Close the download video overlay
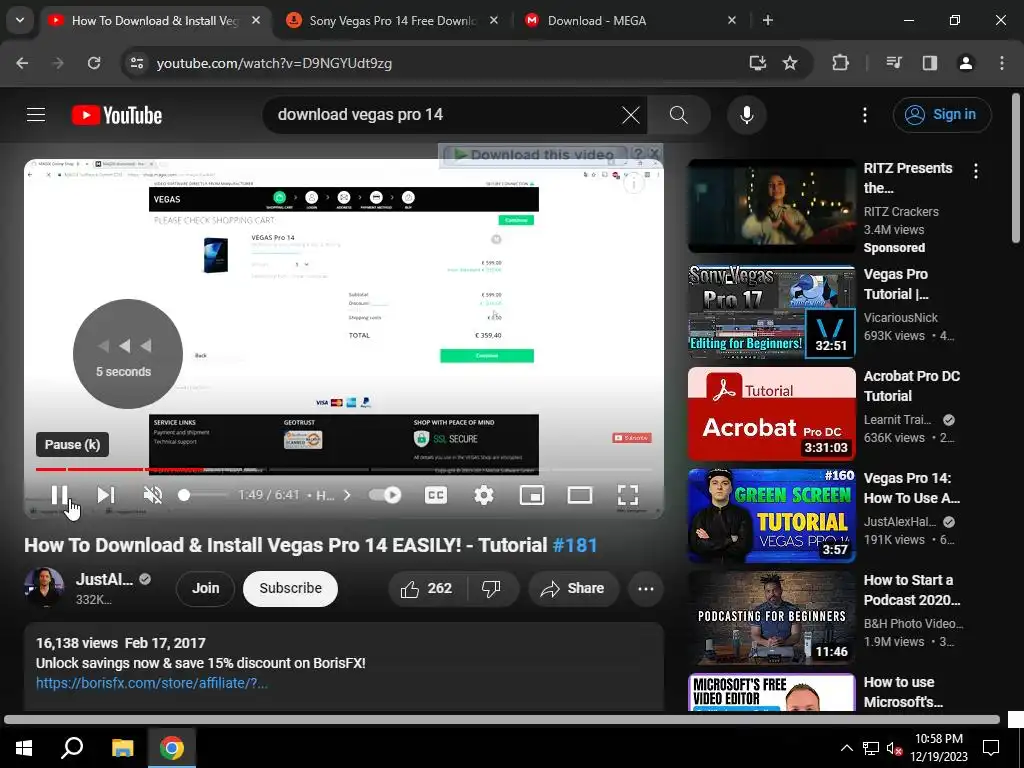Screen dimensions: 1024x768 pos(654,153)
